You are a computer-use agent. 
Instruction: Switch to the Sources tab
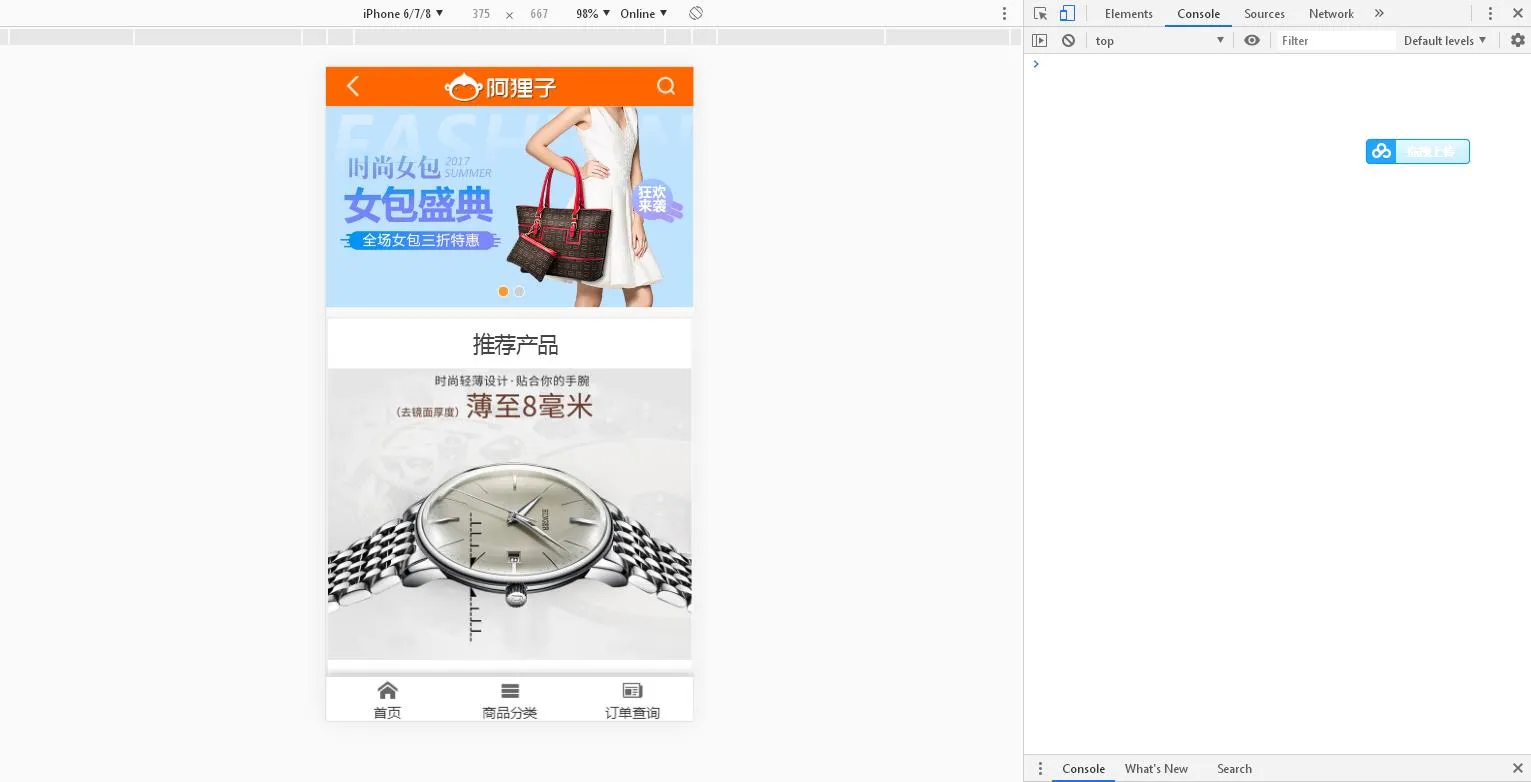[1264, 13]
